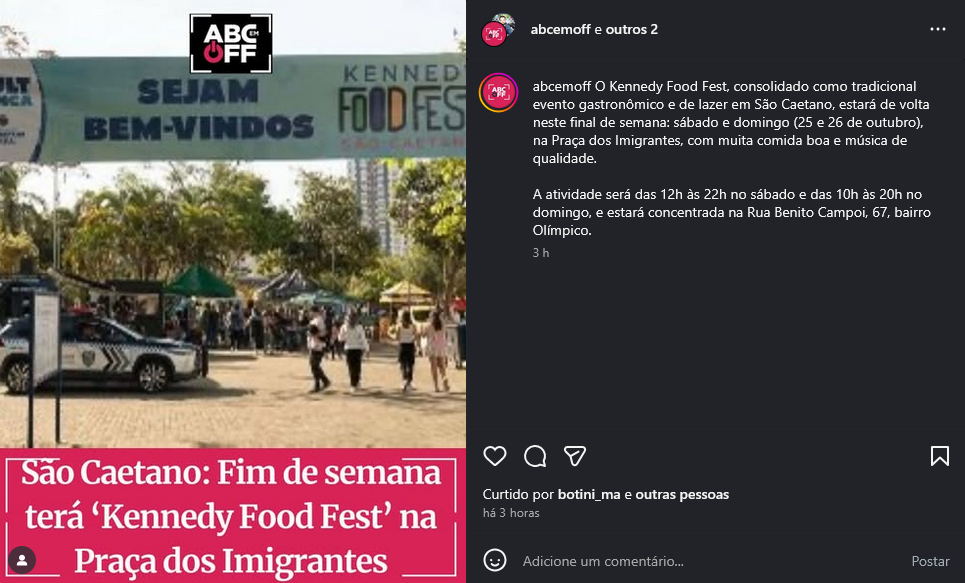Click the '3 h' time under the caption

point(541,253)
